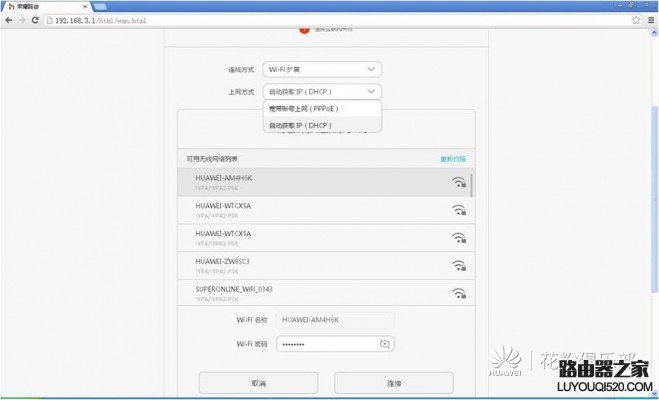Click the page scrollbar up arrow

(x=655, y=33)
